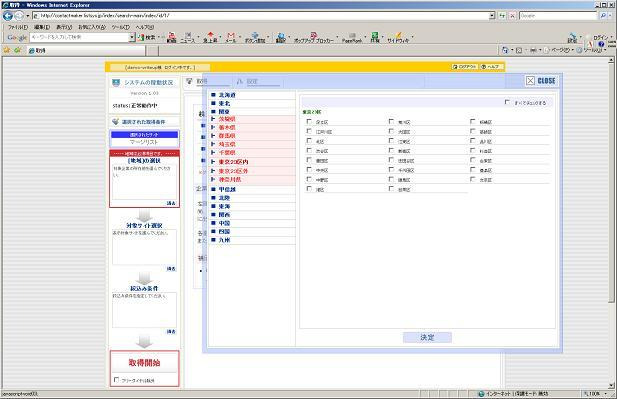Open メール Gmail icon in Google toolbar
Viewport: 617px width, 399px height.
tap(231, 38)
